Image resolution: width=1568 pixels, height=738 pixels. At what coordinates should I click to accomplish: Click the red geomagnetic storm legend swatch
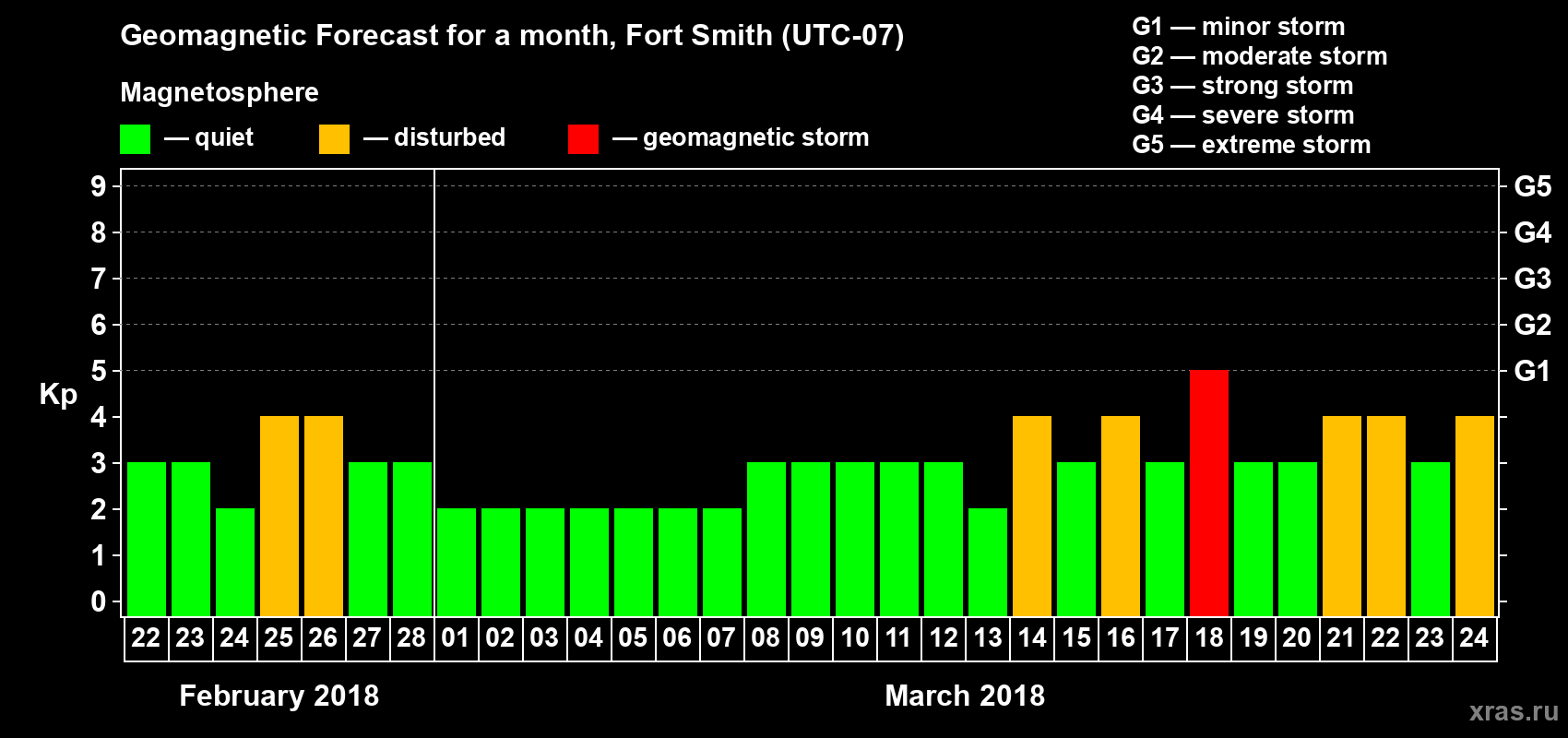tap(583, 139)
